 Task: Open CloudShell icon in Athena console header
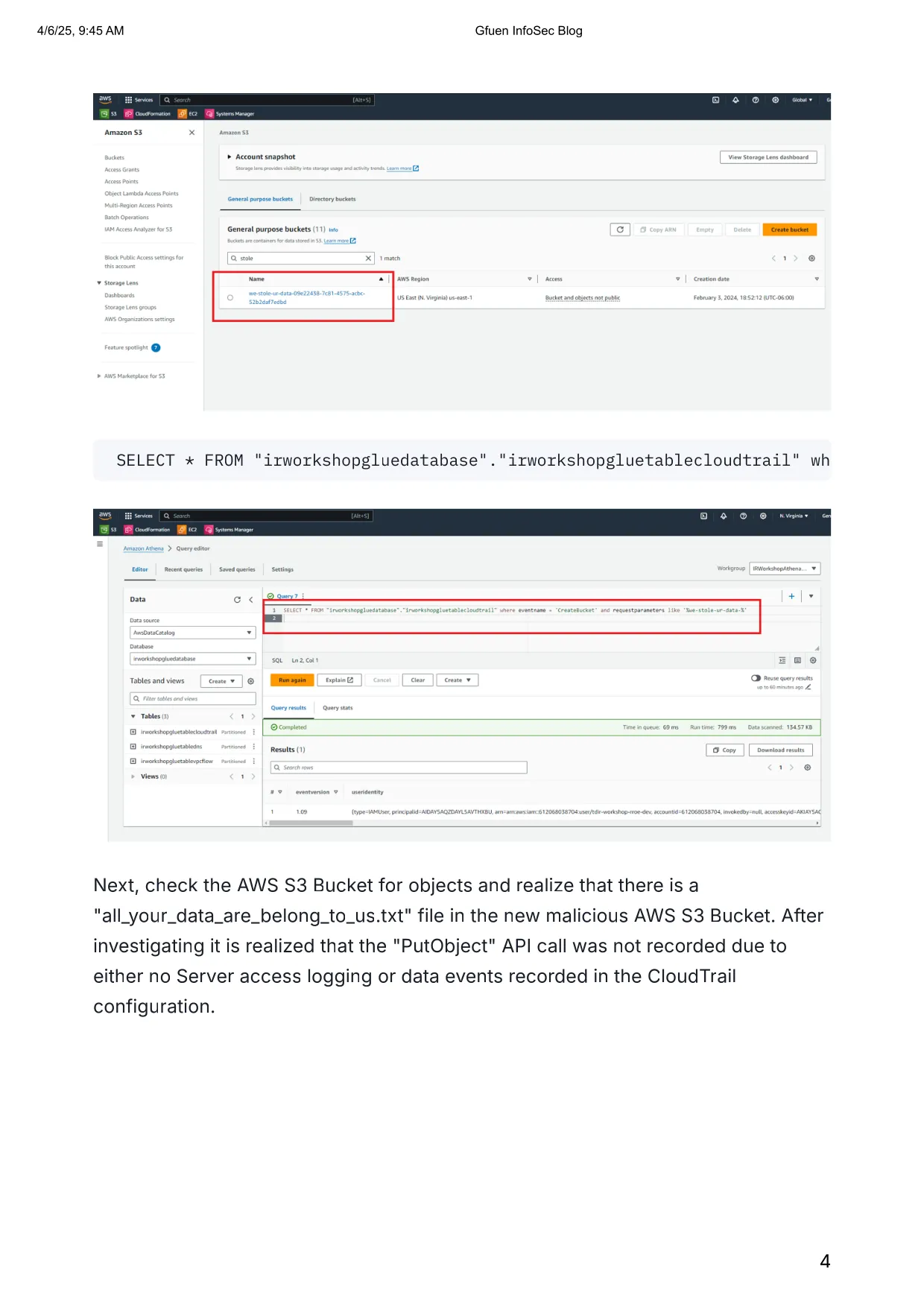[x=703, y=516]
